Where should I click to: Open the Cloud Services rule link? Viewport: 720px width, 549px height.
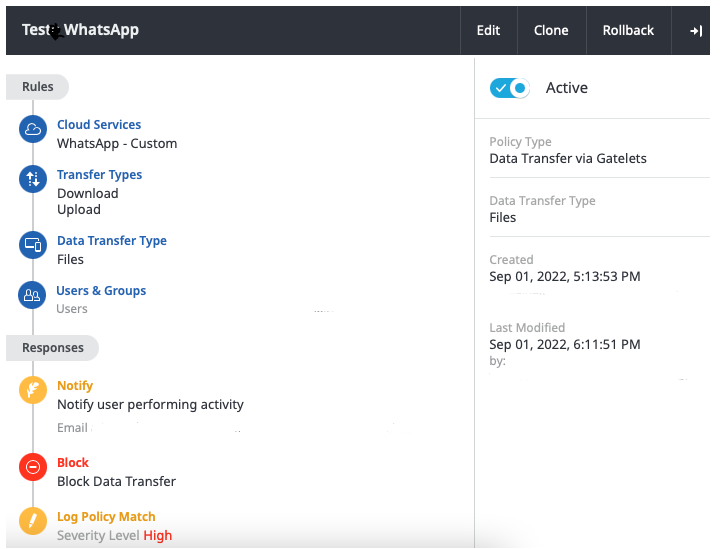99,125
